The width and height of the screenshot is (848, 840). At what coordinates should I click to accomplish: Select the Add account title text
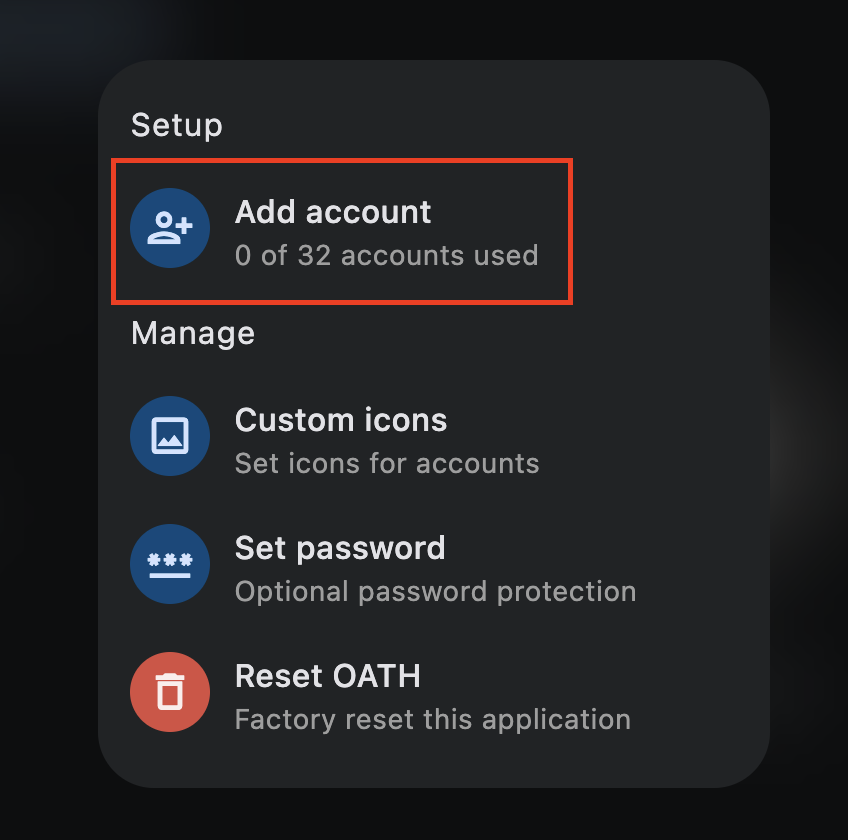333,211
